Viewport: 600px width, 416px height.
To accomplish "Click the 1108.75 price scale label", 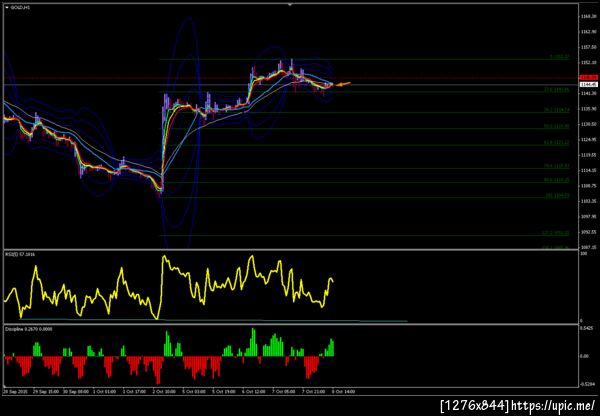I will point(587,186).
